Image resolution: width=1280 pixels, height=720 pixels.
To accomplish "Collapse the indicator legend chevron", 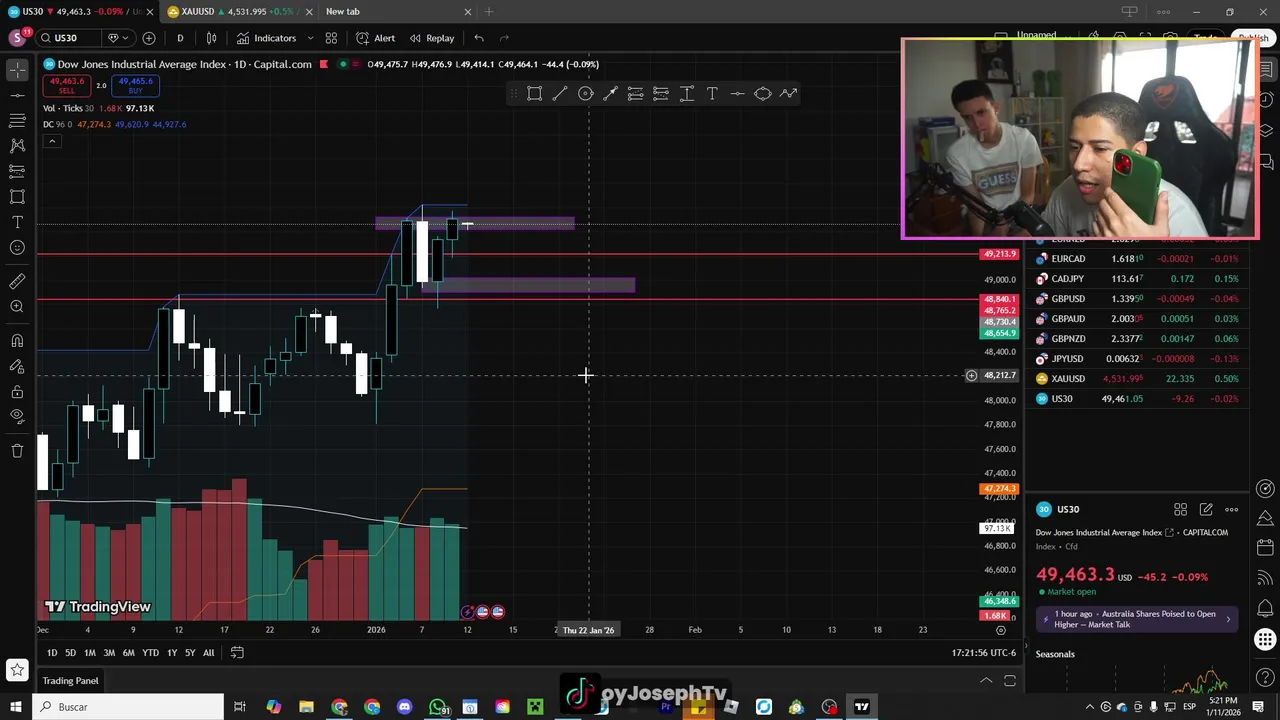I will (52, 141).
